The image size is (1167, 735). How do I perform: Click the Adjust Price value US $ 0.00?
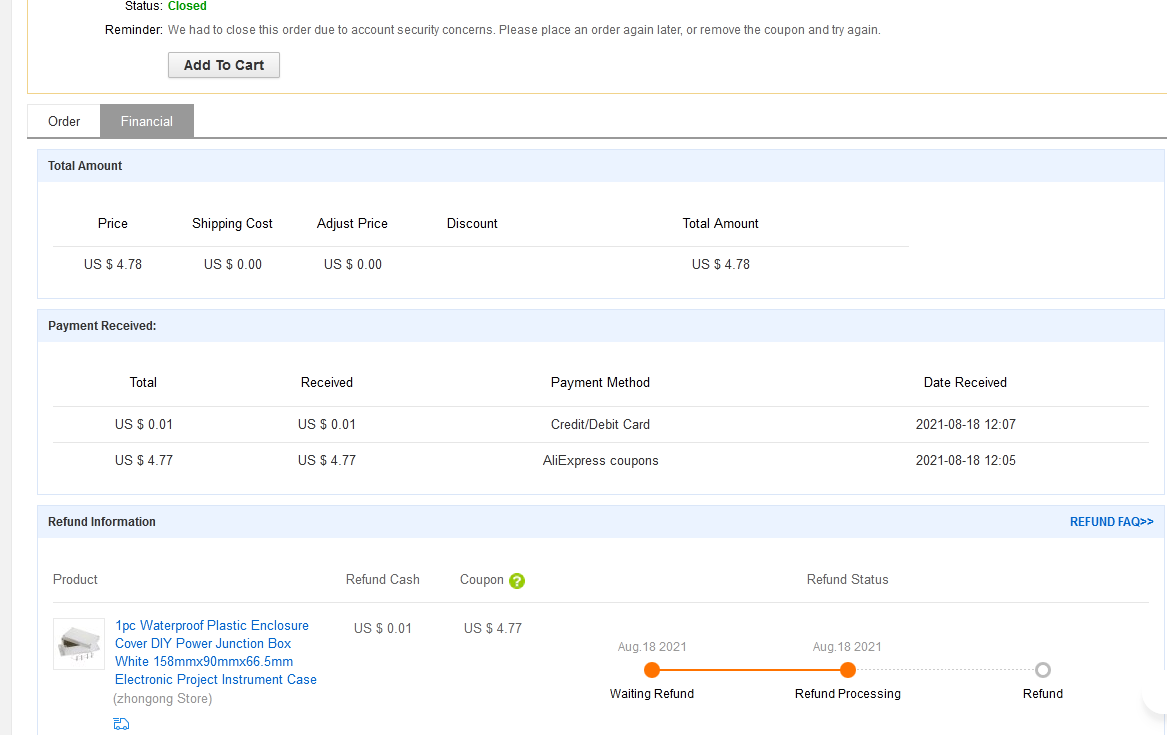point(353,264)
